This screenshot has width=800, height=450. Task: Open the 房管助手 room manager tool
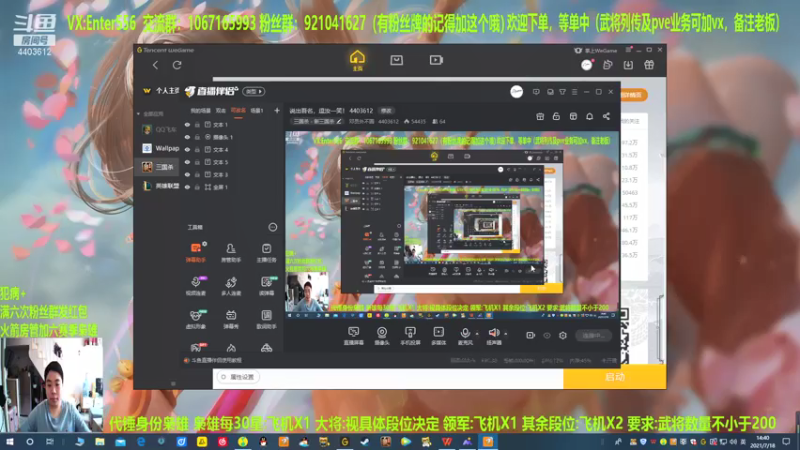click(231, 252)
